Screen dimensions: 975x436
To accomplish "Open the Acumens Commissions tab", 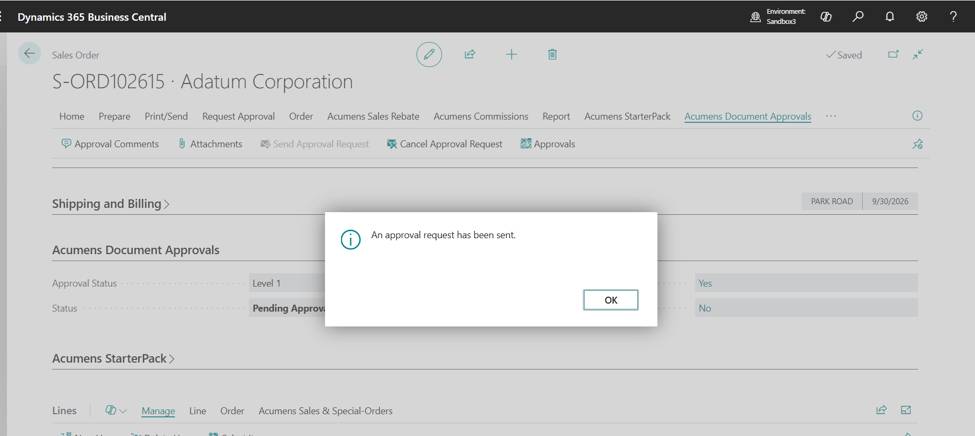I will pos(481,116).
